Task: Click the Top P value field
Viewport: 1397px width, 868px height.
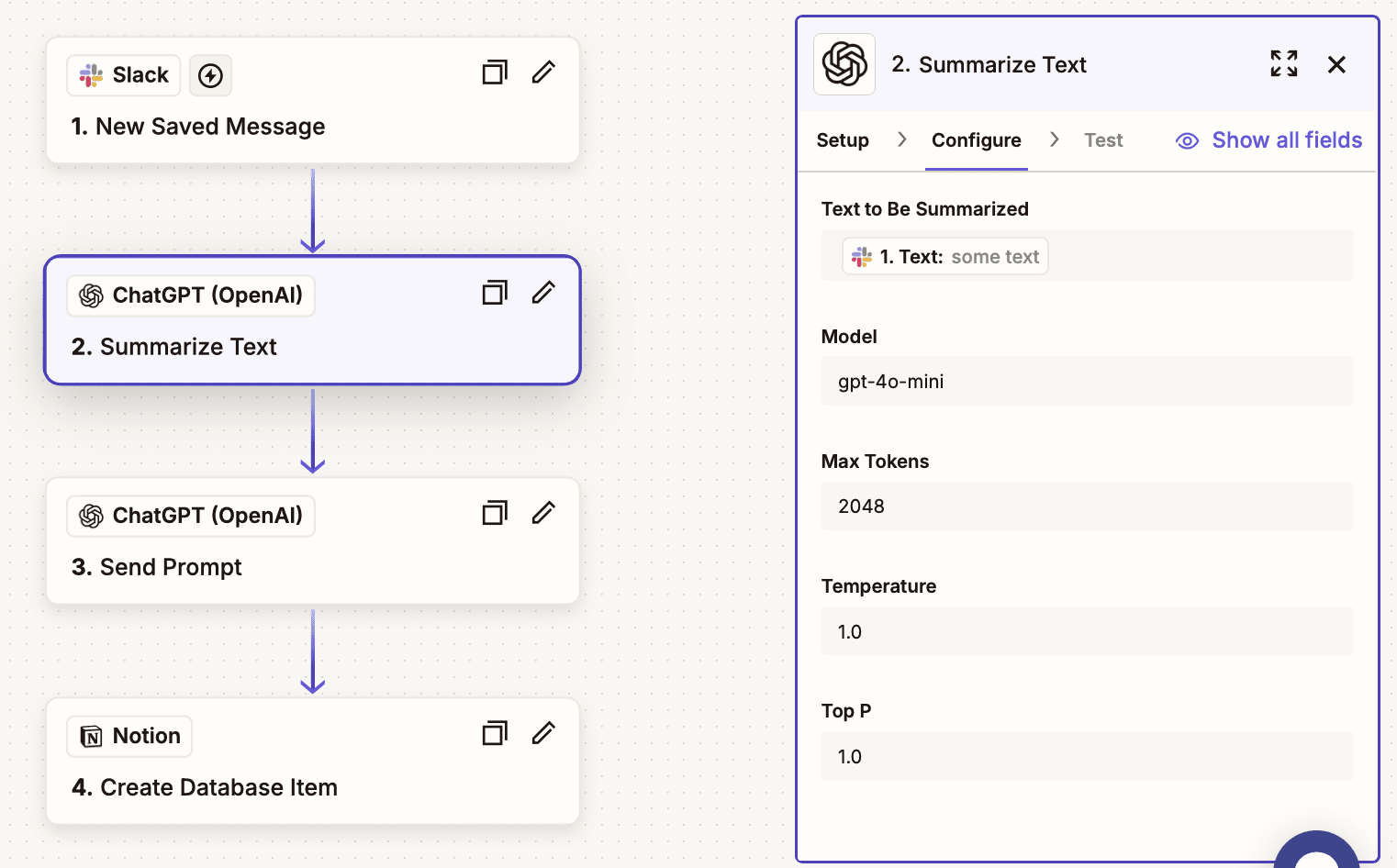Action: click(x=1087, y=756)
